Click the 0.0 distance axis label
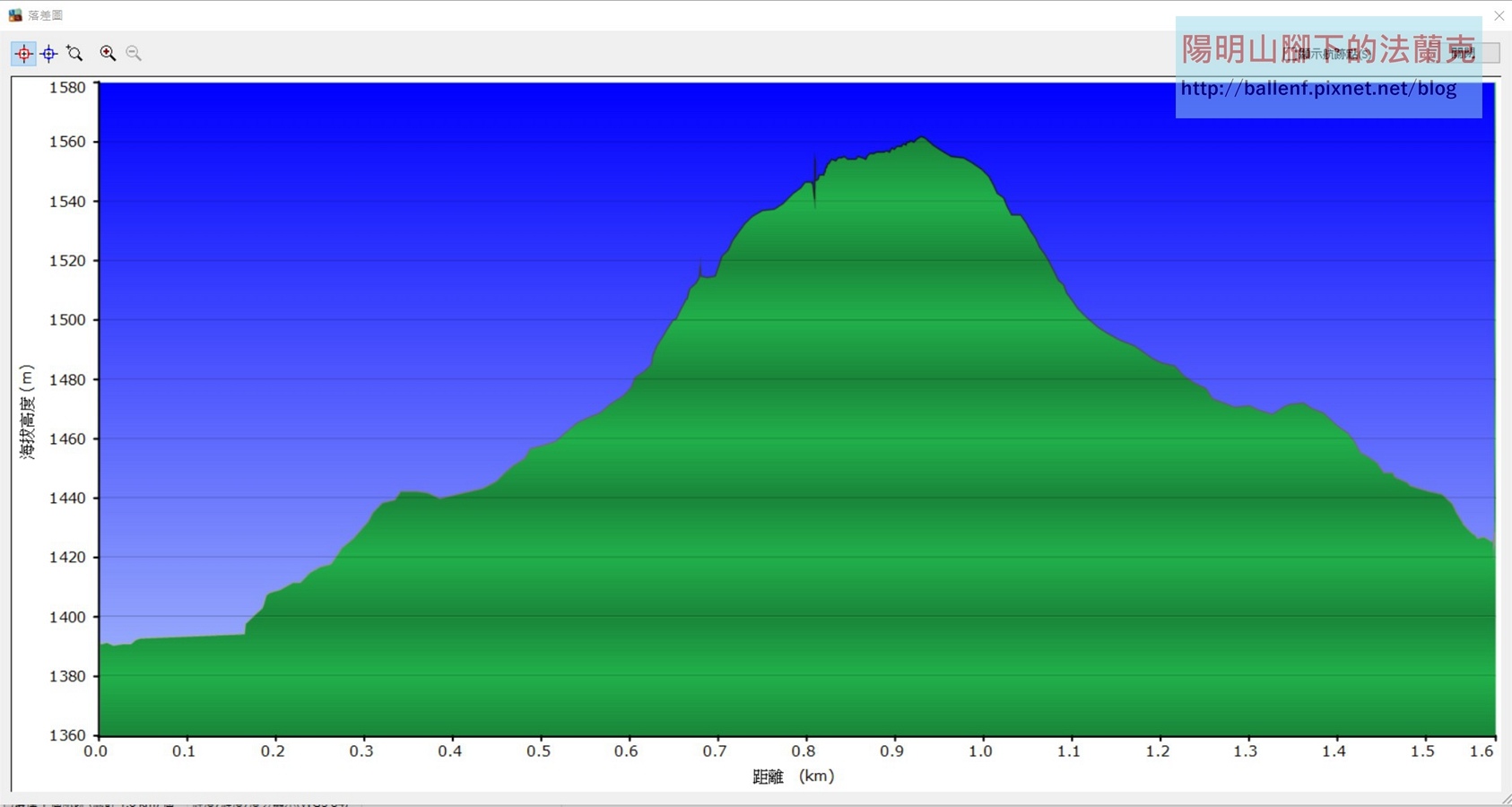Viewport: 1512px width, 807px height. pyautogui.click(x=96, y=751)
